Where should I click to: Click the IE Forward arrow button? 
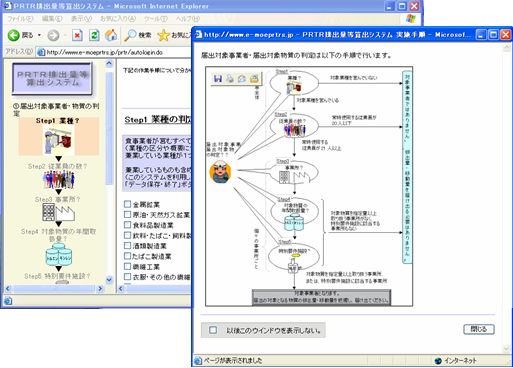pos(53,35)
